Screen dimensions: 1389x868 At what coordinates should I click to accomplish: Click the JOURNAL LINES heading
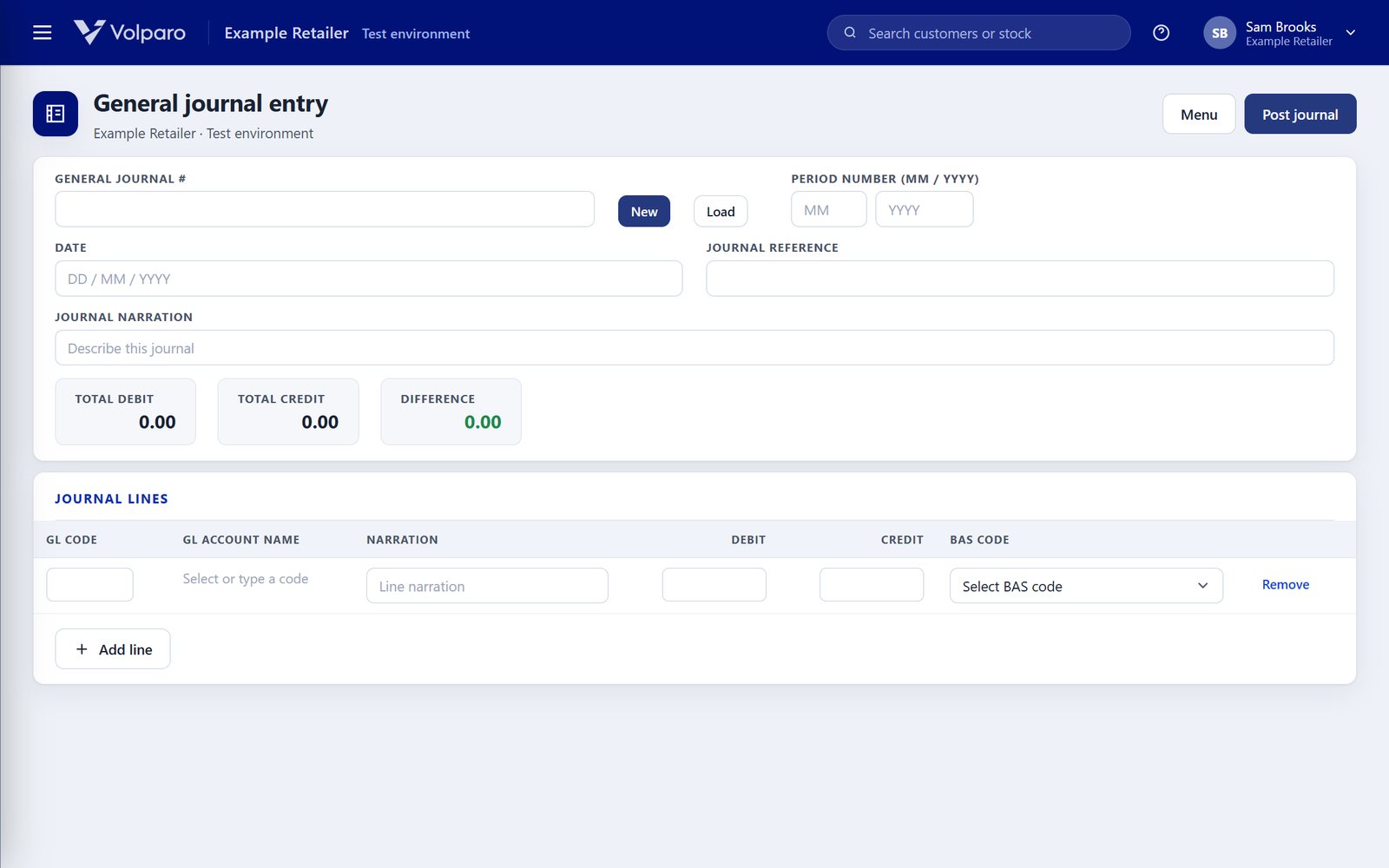pyautogui.click(x=111, y=499)
